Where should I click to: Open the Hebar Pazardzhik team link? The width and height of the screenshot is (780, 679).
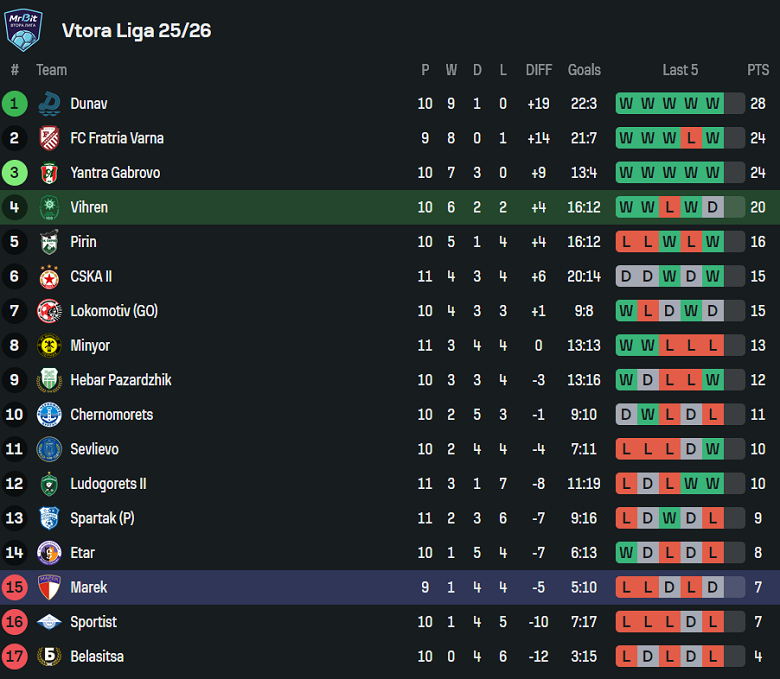coord(120,380)
